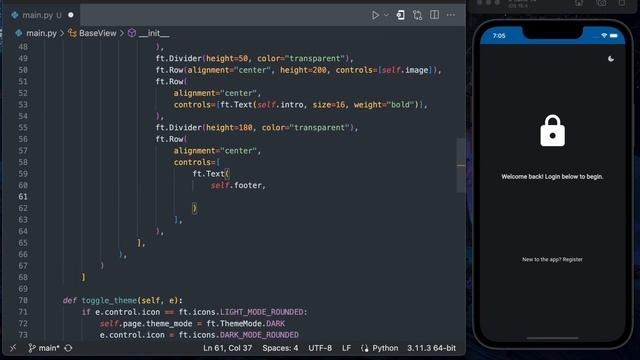
Task: Click line number 70 in gutter
Action: tap(23, 300)
